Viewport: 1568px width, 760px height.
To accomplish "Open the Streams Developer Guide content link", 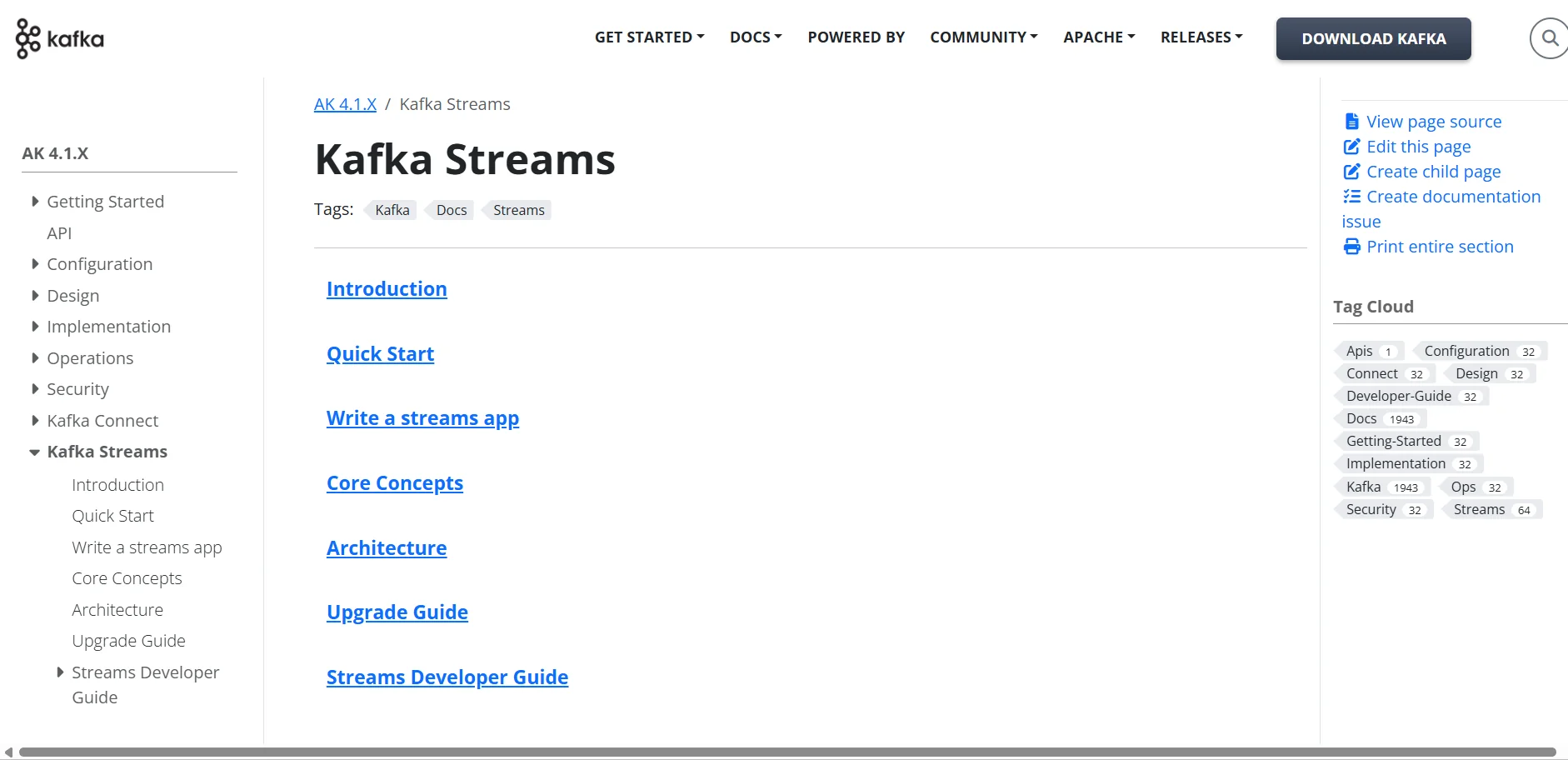I will 447,677.
